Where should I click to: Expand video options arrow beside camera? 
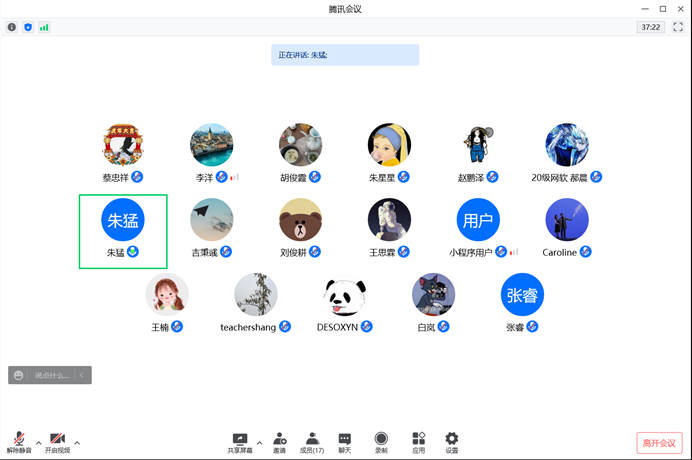pos(77,442)
